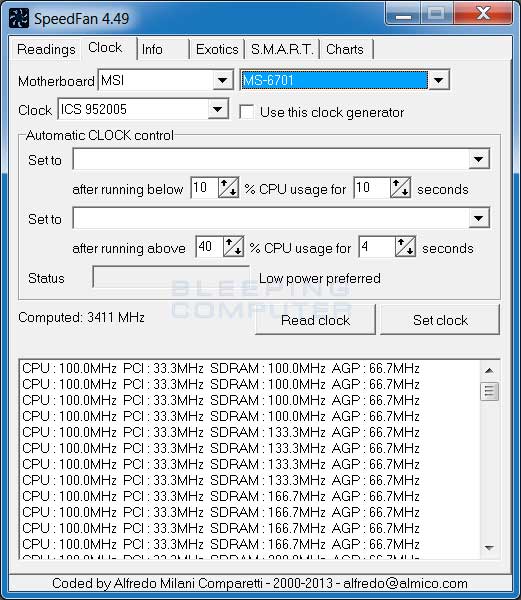Open the Info tab
This screenshot has width=521, height=600.
click(x=163, y=49)
